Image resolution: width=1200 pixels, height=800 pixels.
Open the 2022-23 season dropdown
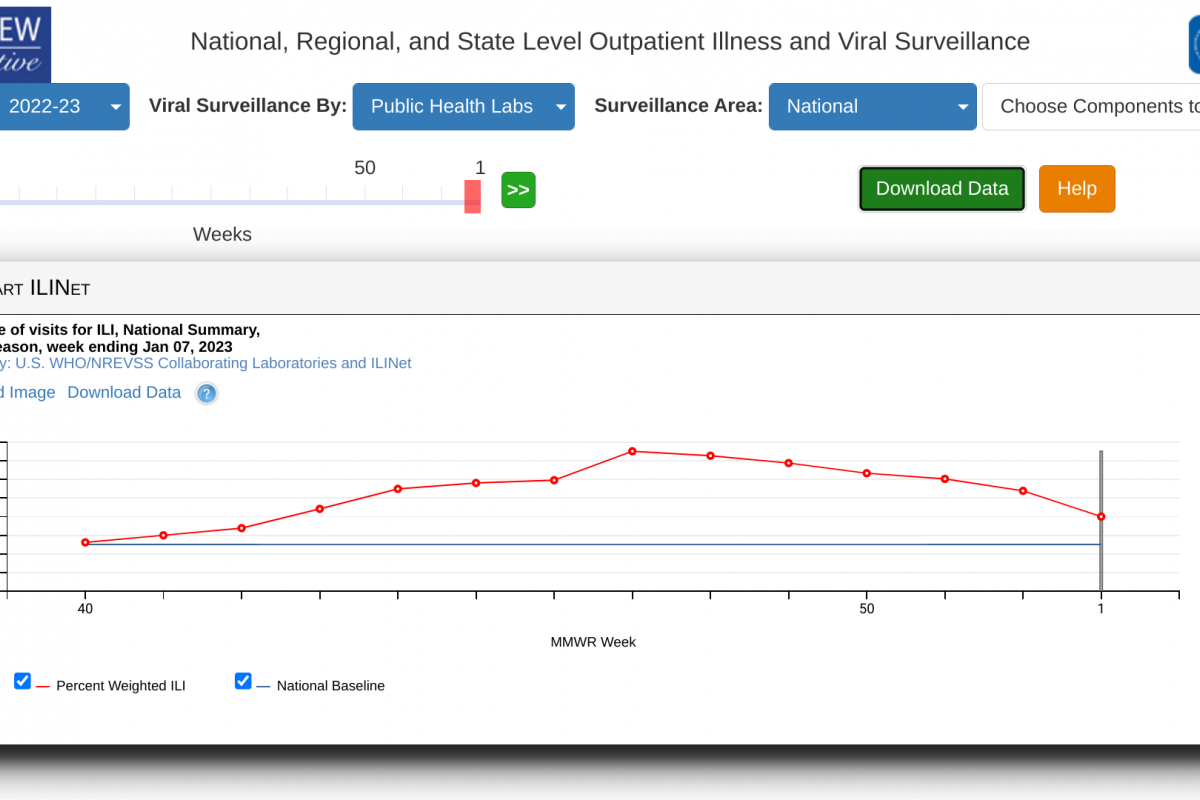click(x=60, y=107)
